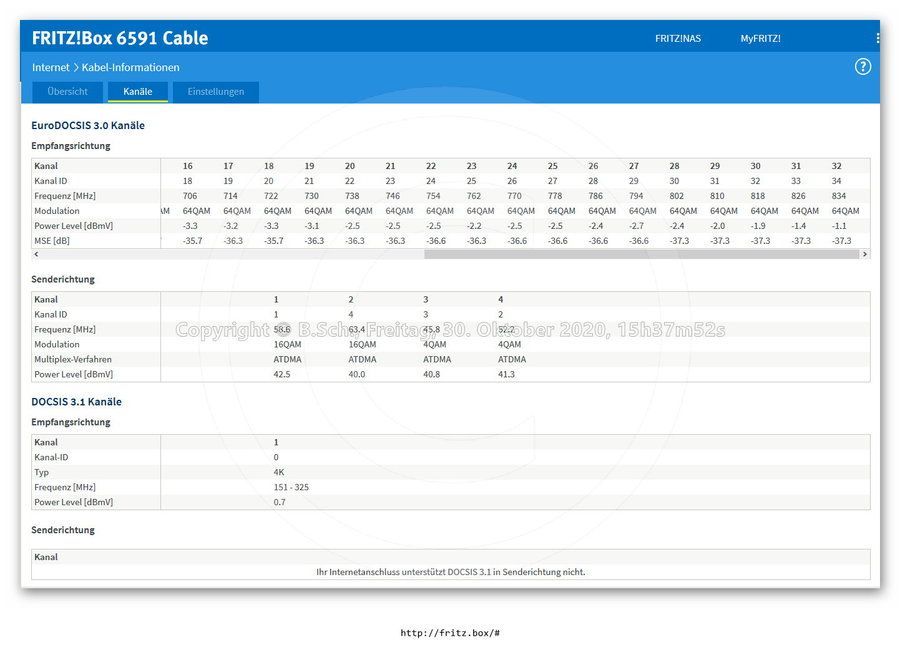Click the FRITZ!Box 6591 Cable title
The image size is (900, 658).
click(x=120, y=38)
